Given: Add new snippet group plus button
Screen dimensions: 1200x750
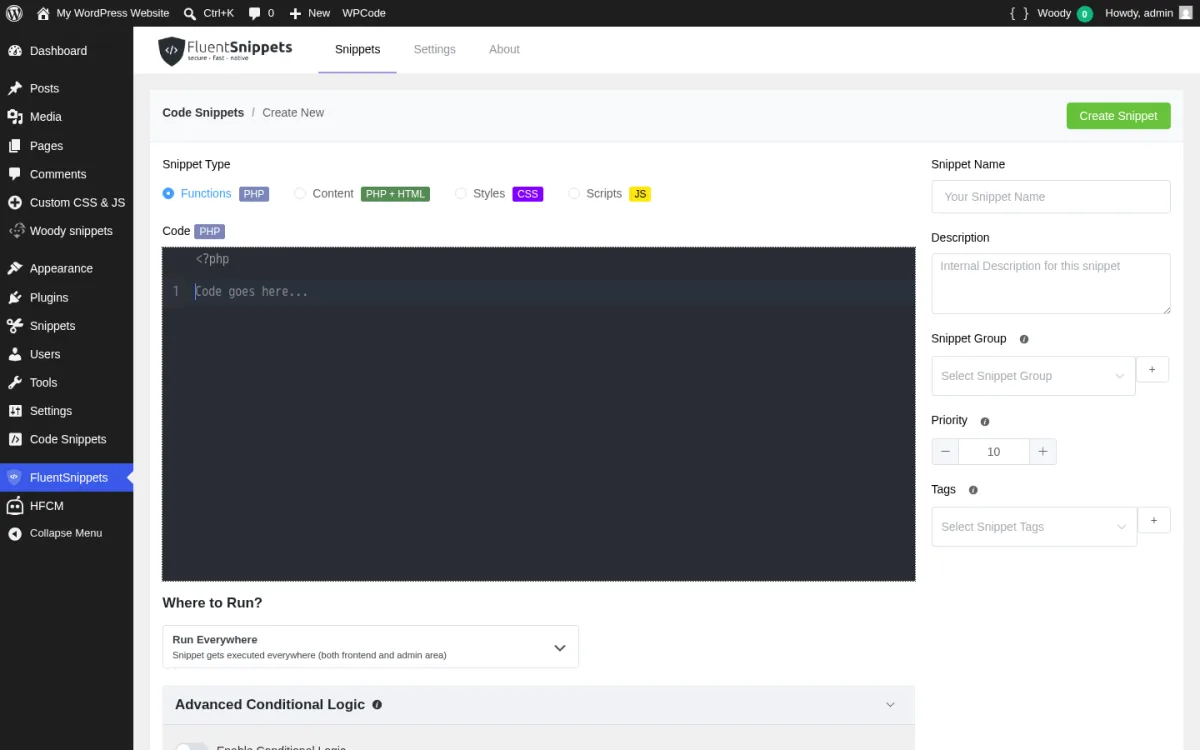Looking at the screenshot, I should tap(1152, 370).
